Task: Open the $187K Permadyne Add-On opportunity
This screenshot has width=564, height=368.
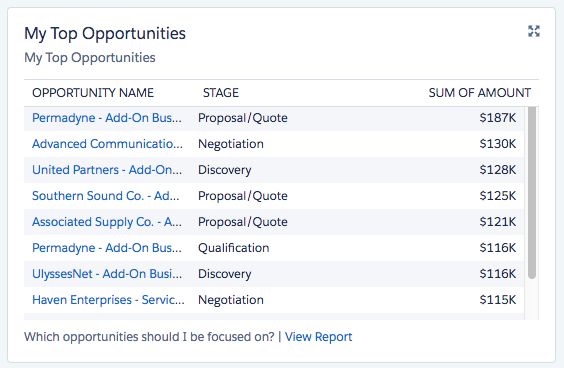Action: point(107,118)
